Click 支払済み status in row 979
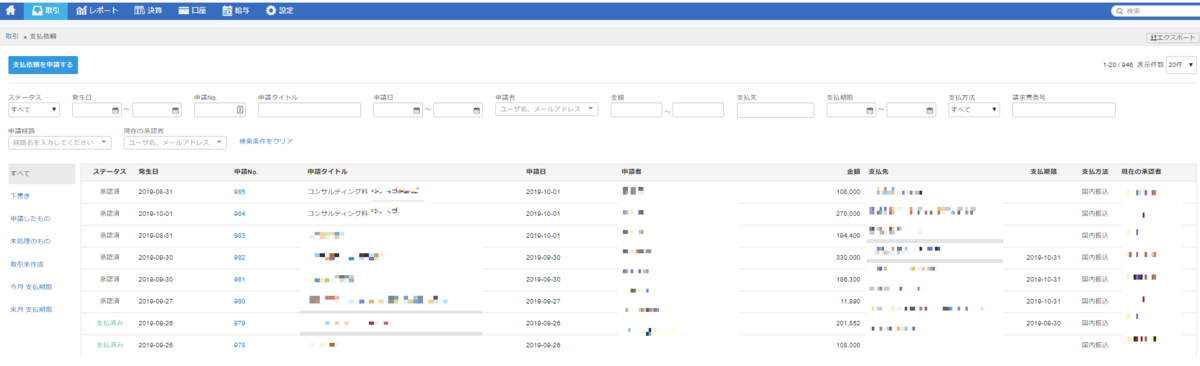 (x=109, y=323)
